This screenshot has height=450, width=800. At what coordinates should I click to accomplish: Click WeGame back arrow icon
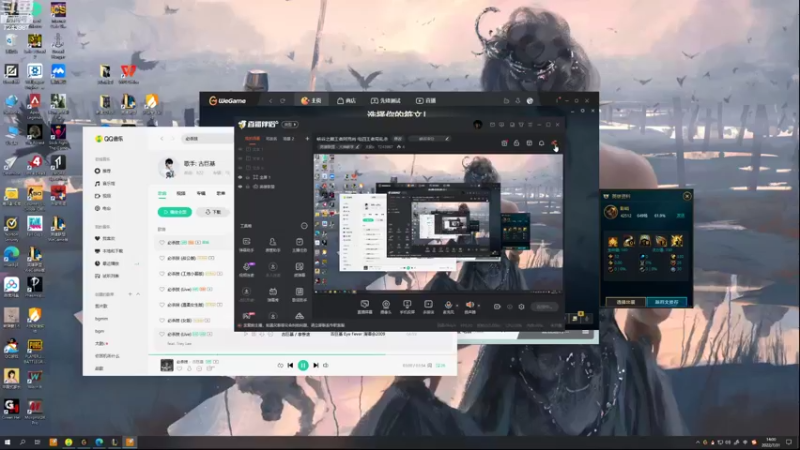point(270,101)
